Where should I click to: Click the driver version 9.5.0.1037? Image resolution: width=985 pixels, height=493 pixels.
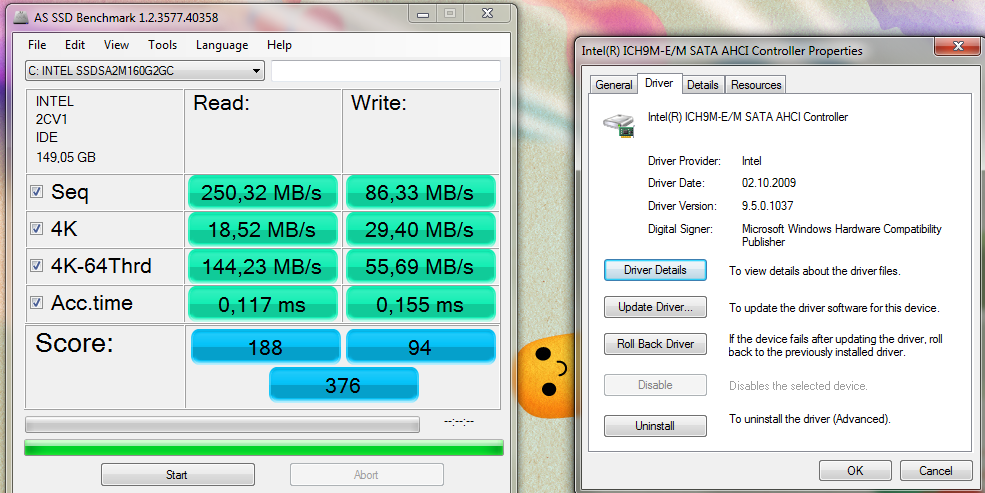[x=768, y=206]
